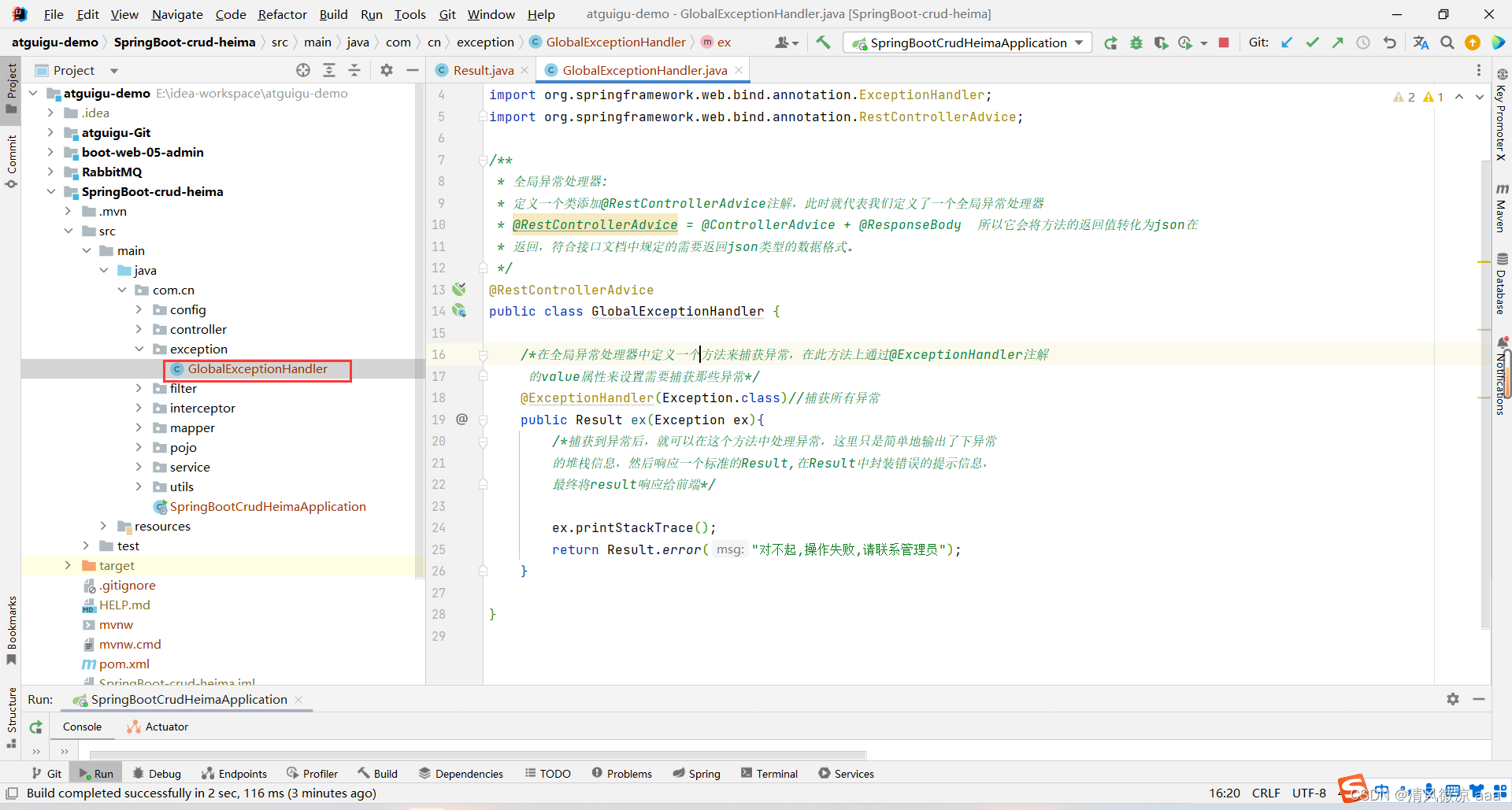
Task: Open Project panel settings gear
Action: [x=387, y=70]
